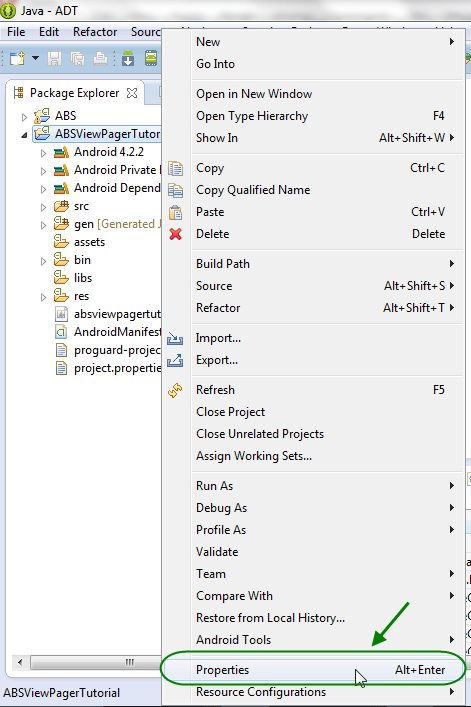Select the proguard-project file icon
471x707 pixels.
61,350
